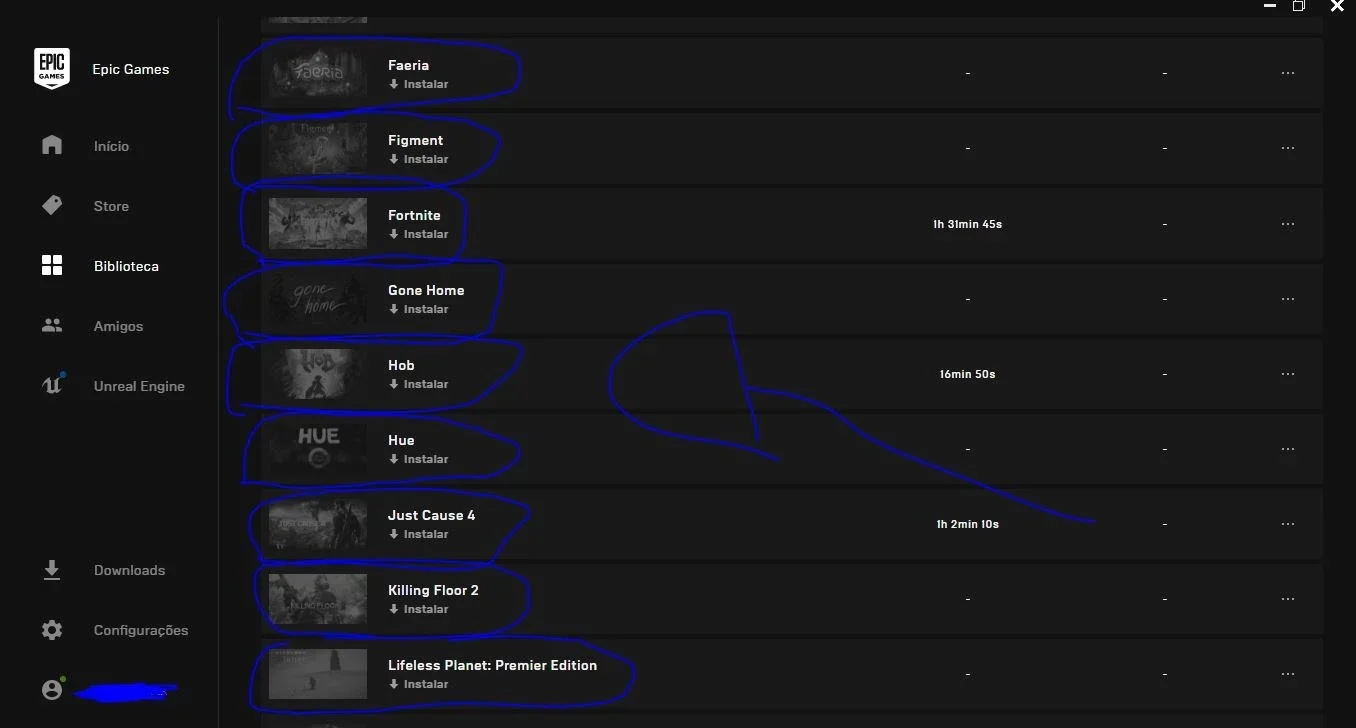Open the more options for Just Cause 4
This screenshot has height=728, width=1356.
pyautogui.click(x=1288, y=524)
